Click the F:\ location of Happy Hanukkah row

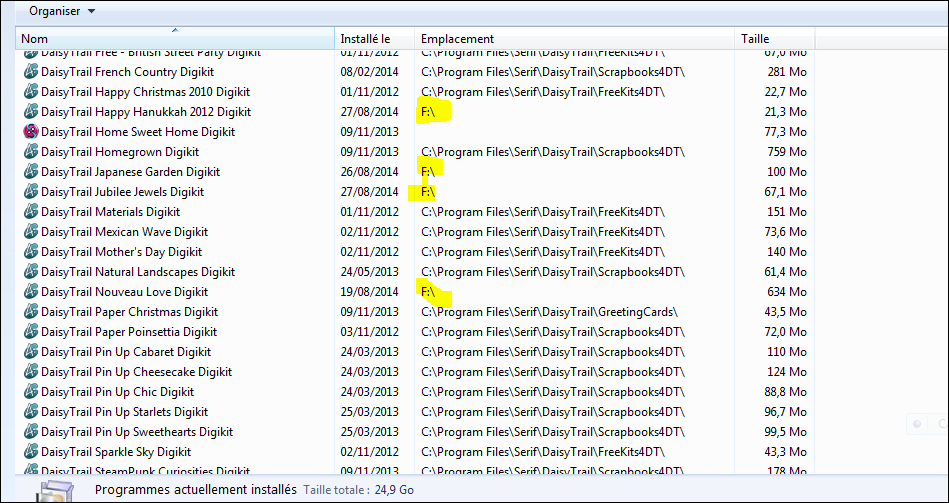429,112
